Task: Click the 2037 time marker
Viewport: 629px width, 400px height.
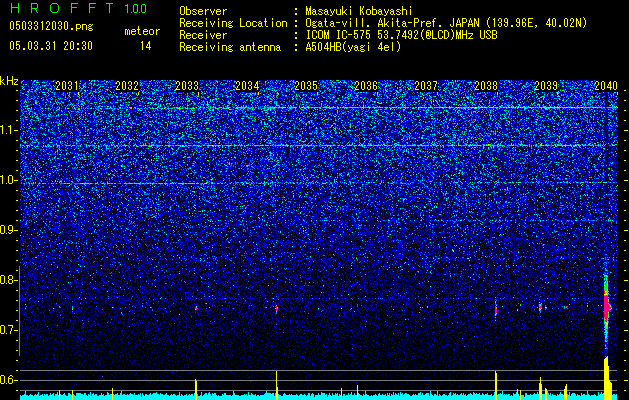Action: tap(426, 86)
